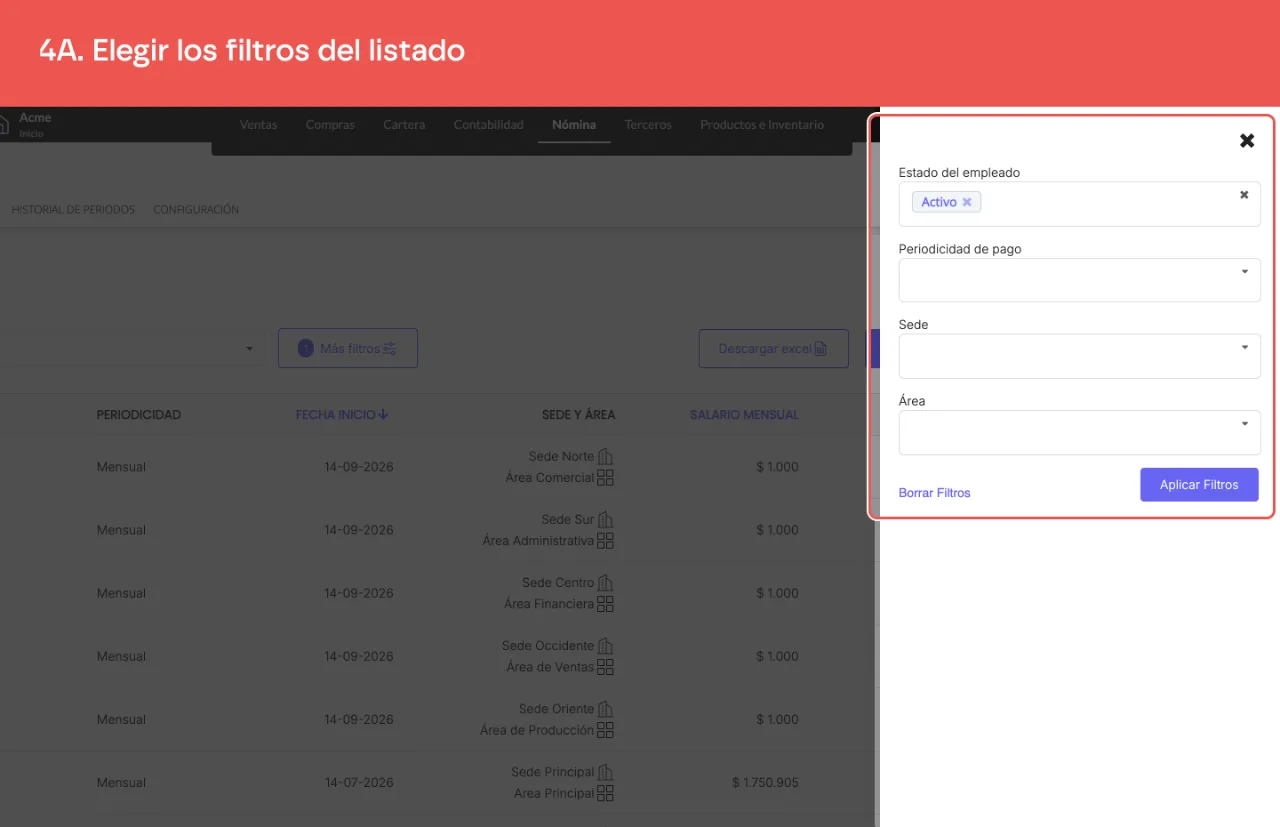
Task: Click the Borrar Filtros link
Action: (x=934, y=493)
